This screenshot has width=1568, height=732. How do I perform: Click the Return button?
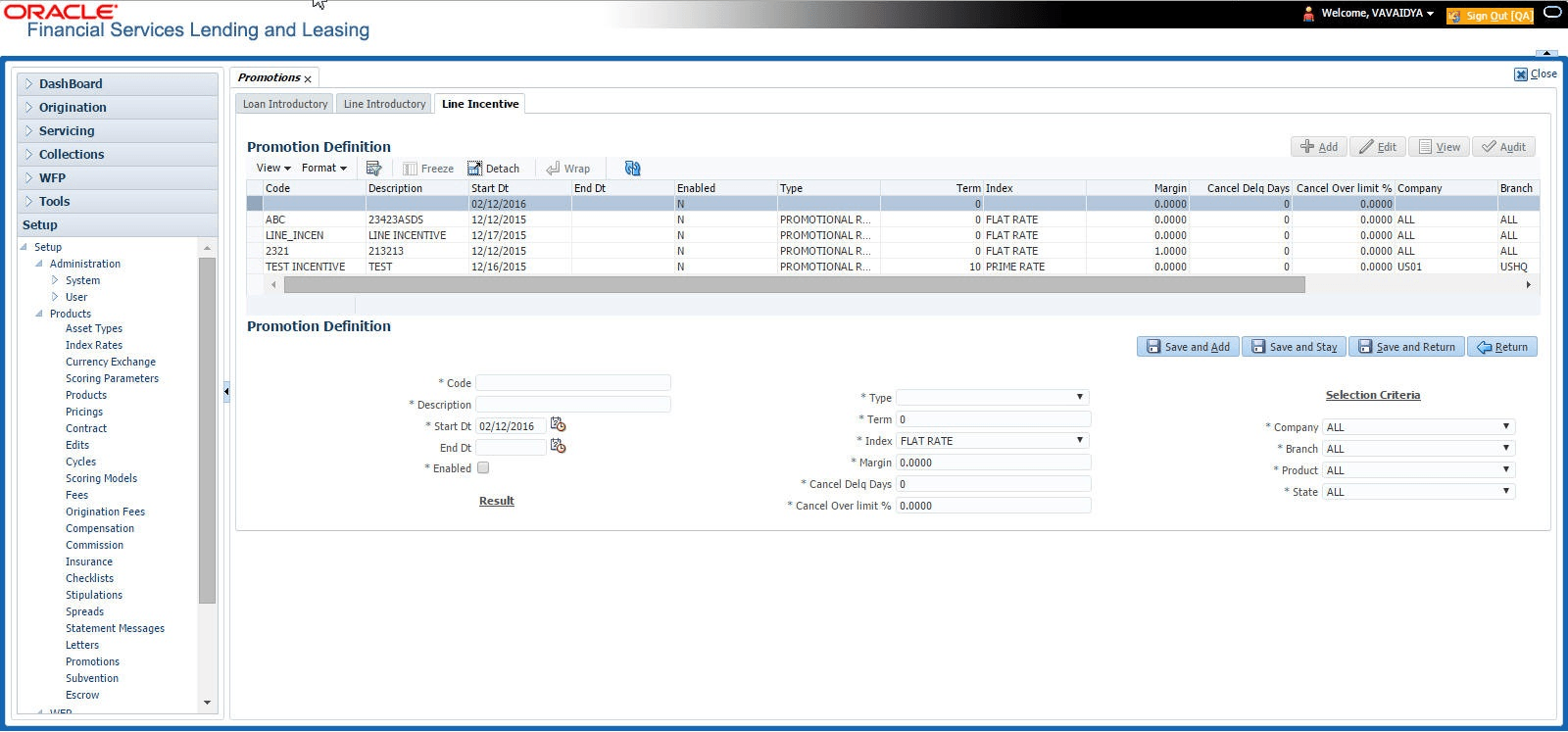pos(1502,347)
